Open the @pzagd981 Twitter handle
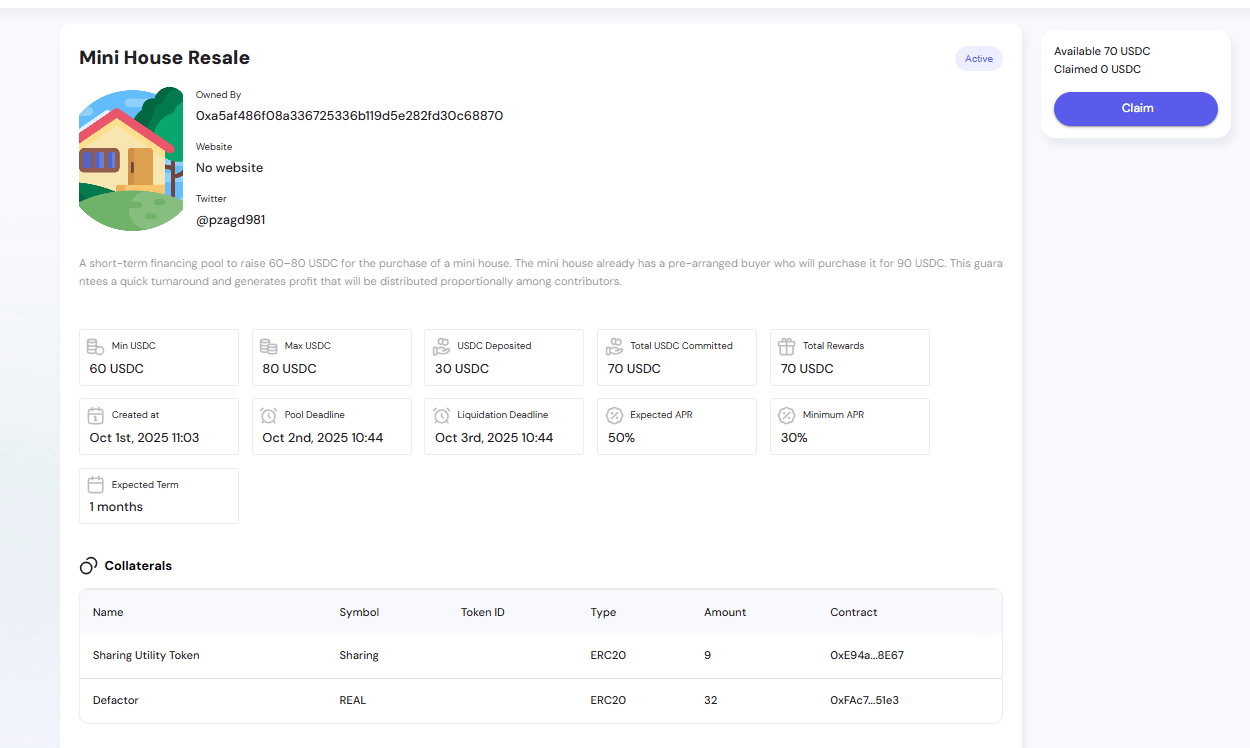Image resolution: width=1250 pixels, height=748 pixels. point(230,220)
